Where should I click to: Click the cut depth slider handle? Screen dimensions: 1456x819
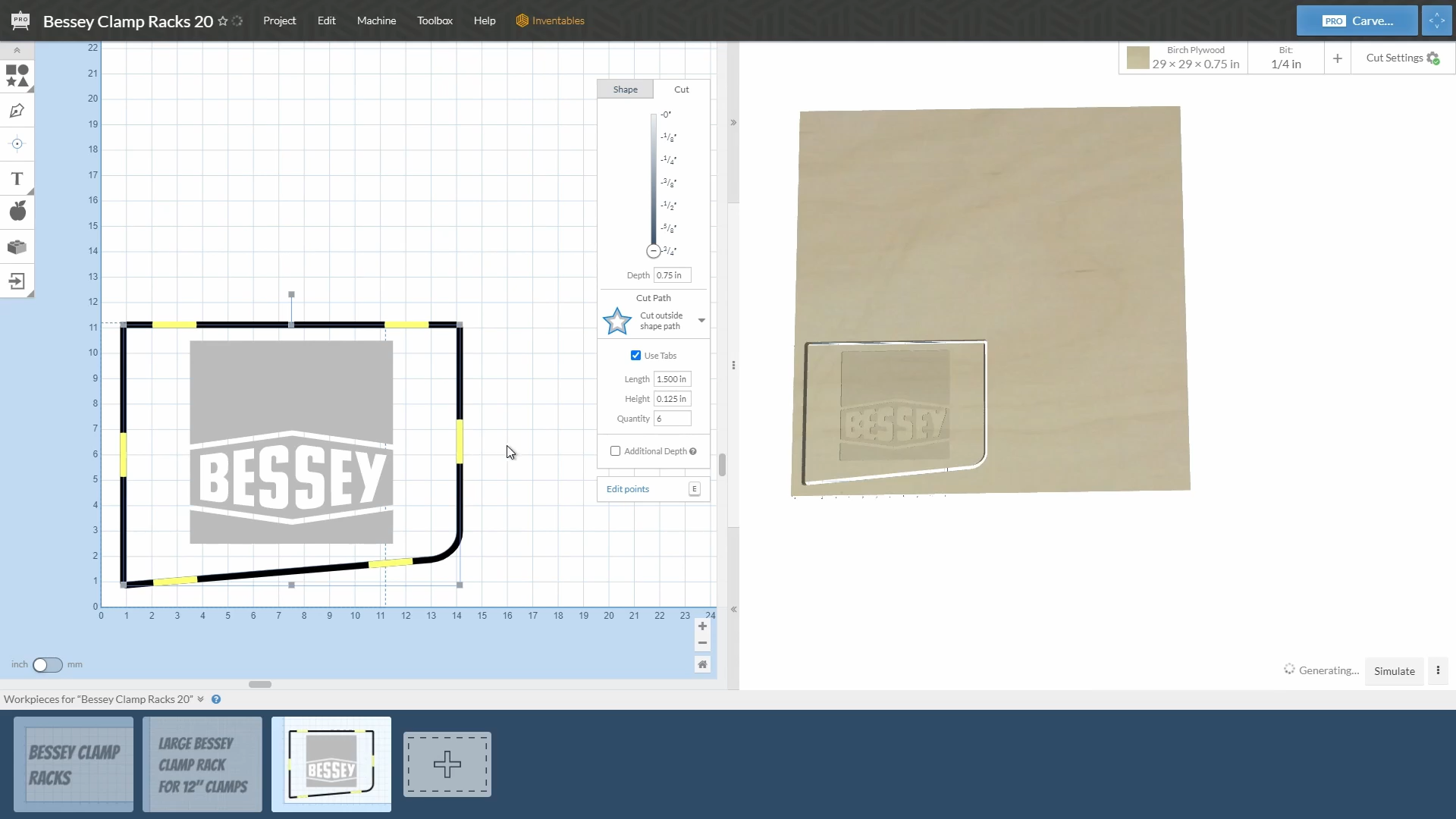click(653, 251)
